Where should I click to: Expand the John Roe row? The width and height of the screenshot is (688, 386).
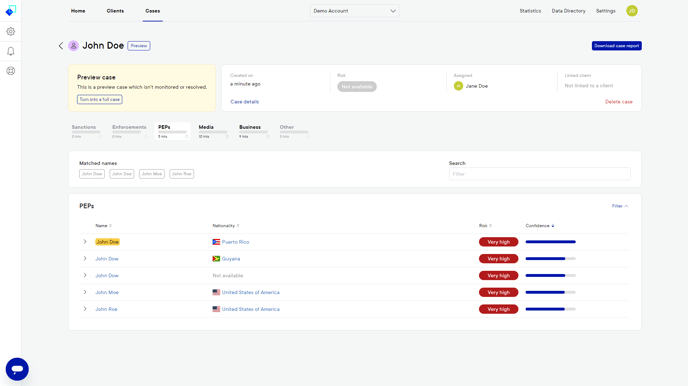[85, 309]
